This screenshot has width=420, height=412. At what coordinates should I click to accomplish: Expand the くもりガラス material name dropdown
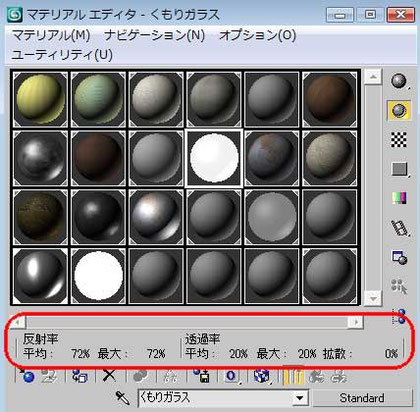click(x=300, y=398)
